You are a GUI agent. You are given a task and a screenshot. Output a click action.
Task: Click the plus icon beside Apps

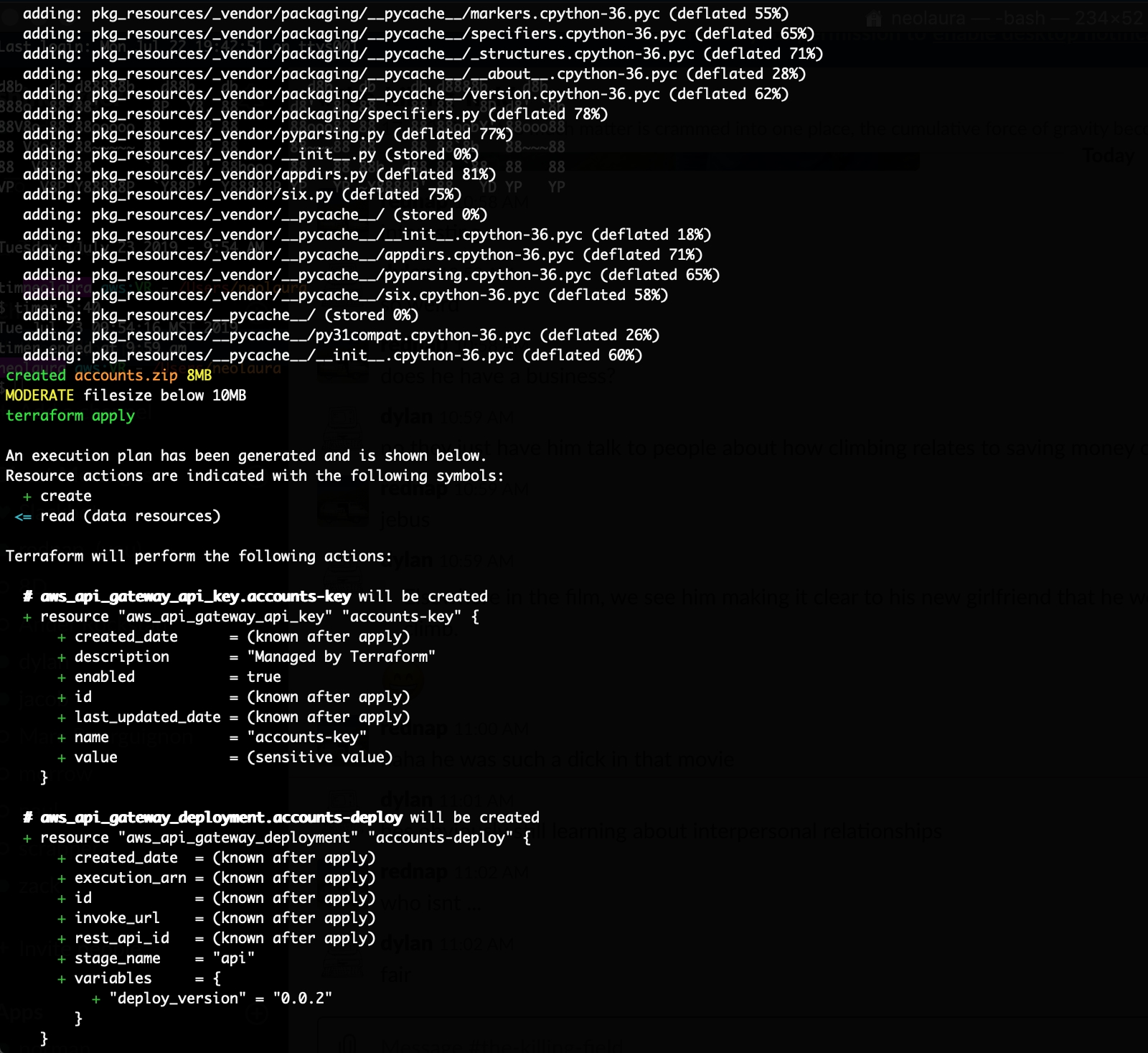pyautogui.click(x=257, y=1014)
